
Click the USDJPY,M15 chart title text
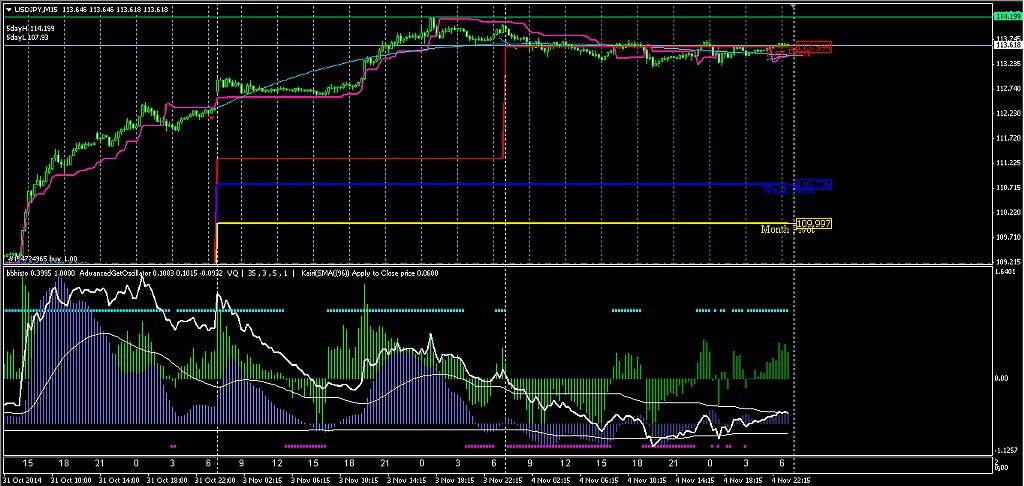(x=36, y=9)
